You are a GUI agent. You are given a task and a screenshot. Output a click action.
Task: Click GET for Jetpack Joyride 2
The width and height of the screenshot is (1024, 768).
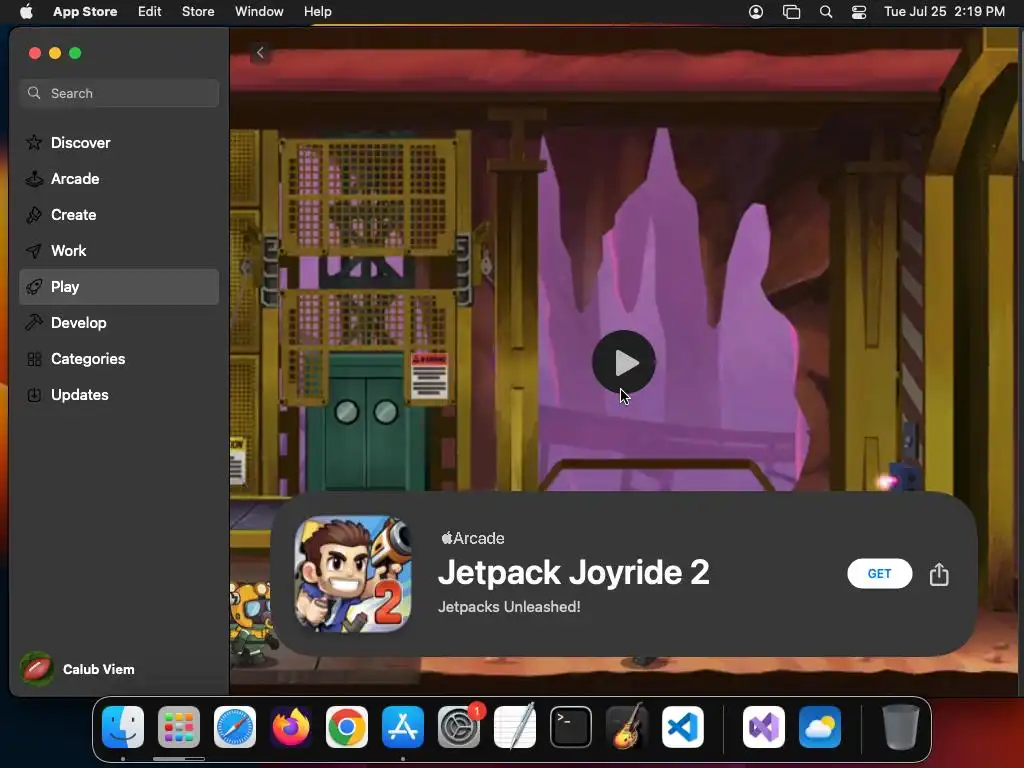[x=879, y=573]
